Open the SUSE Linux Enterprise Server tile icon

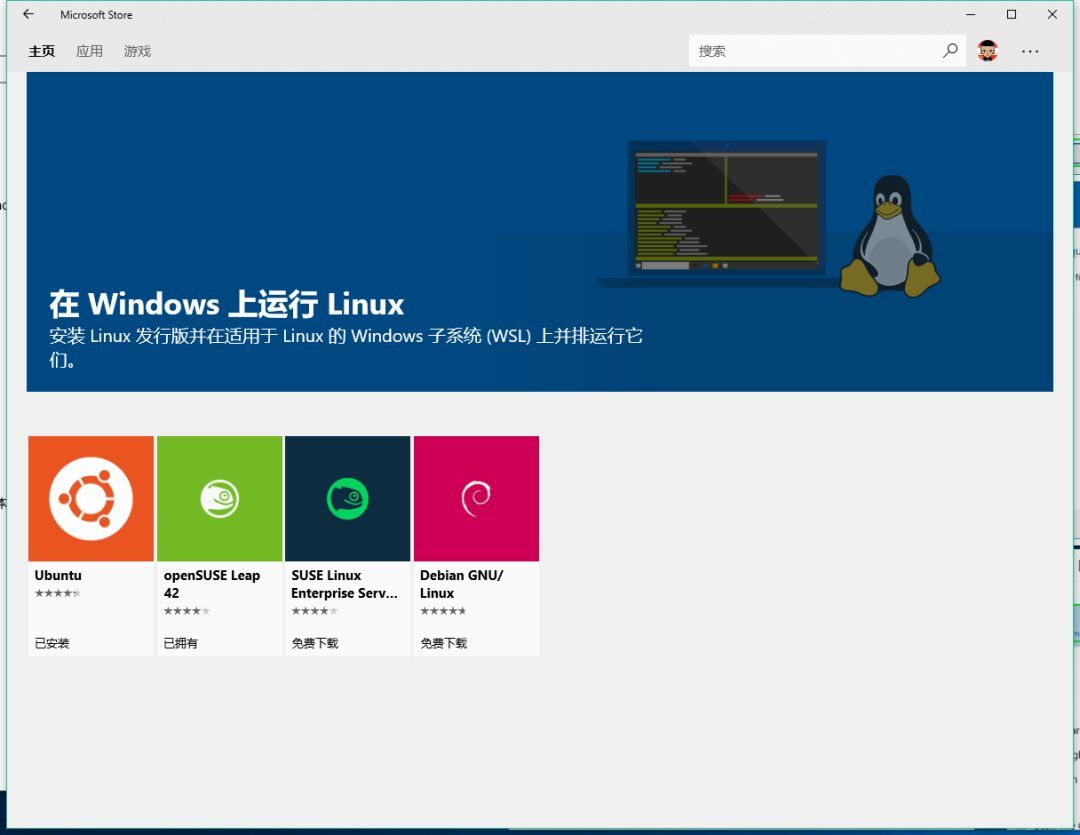[347, 497]
